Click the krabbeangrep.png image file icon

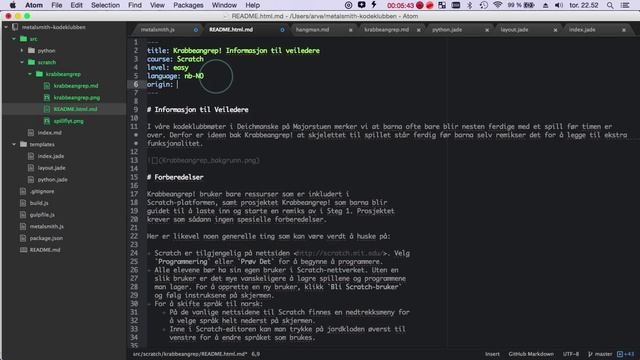(47, 98)
